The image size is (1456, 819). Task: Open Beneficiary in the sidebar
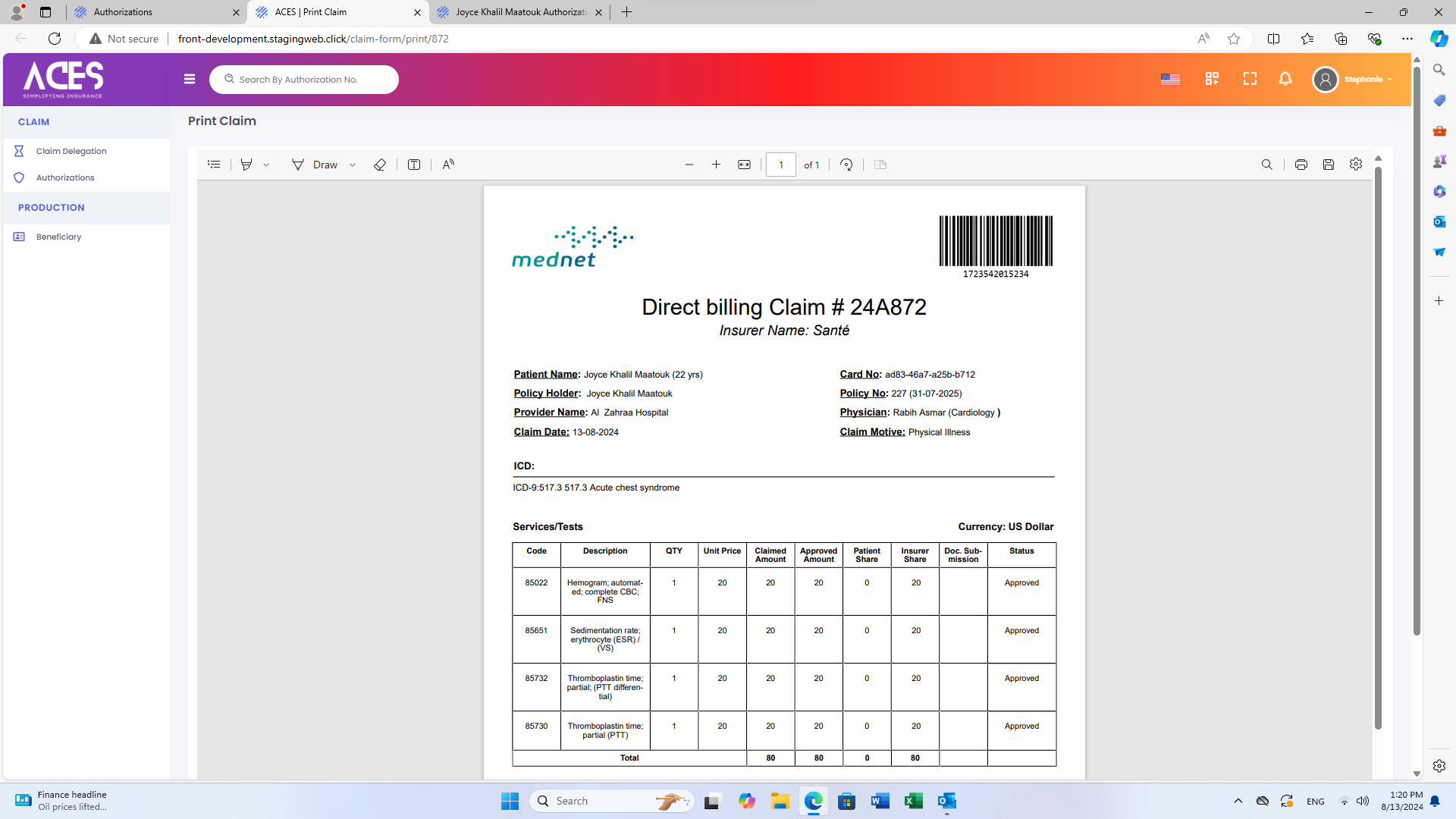click(58, 237)
